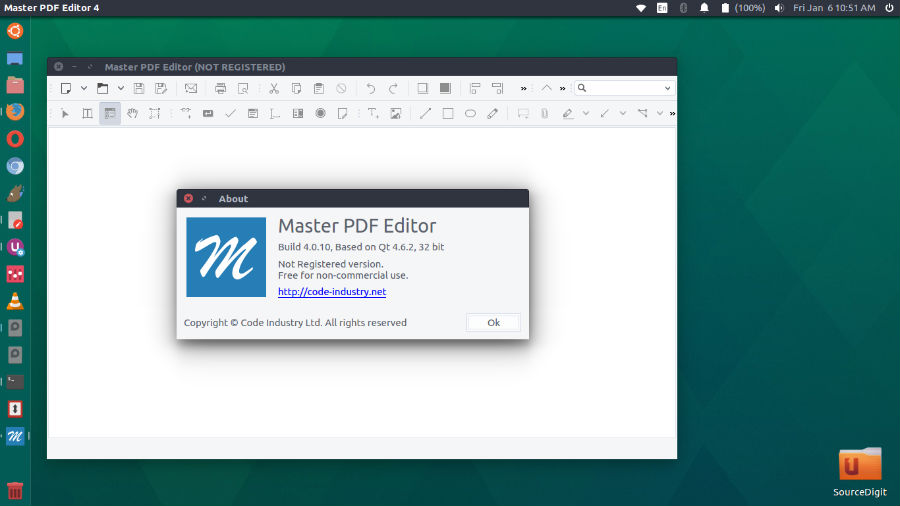This screenshot has height=506, width=900.
Task: Select the add Text tool
Action: coord(373,114)
